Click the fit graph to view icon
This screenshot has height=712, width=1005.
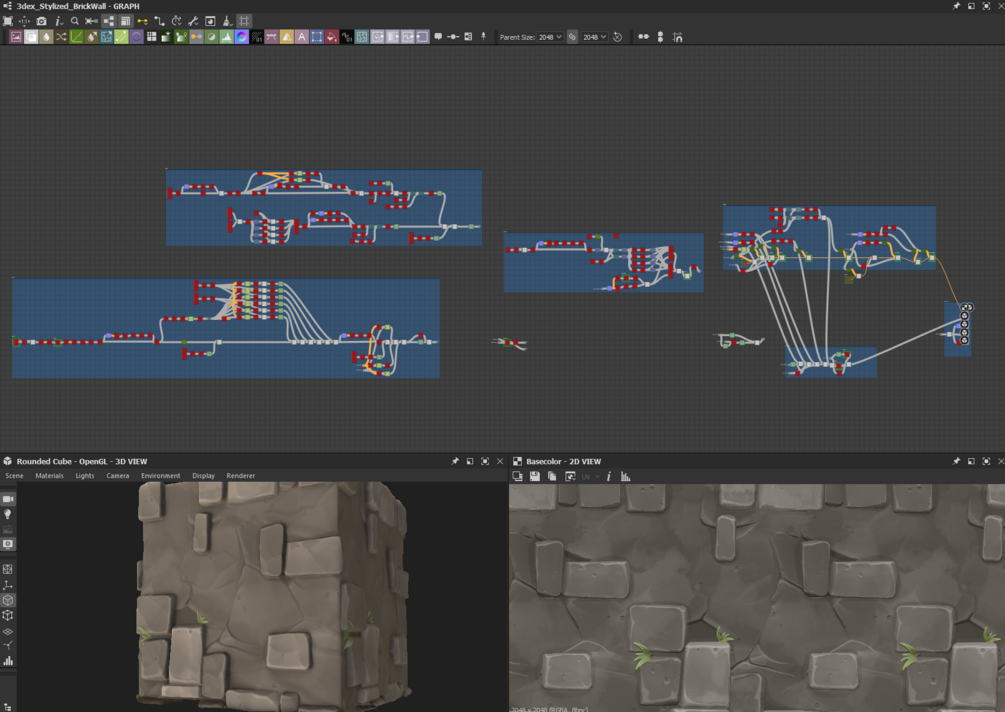(x=8, y=21)
